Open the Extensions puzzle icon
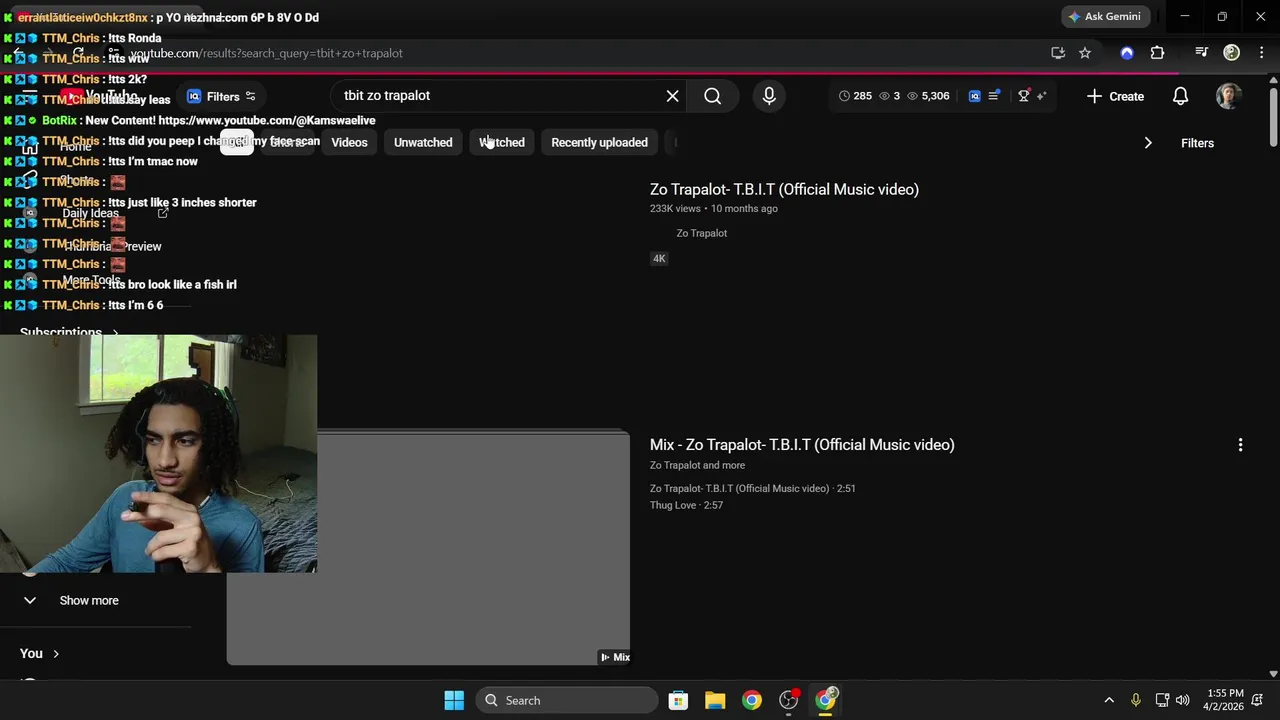 pos(1157,53)
